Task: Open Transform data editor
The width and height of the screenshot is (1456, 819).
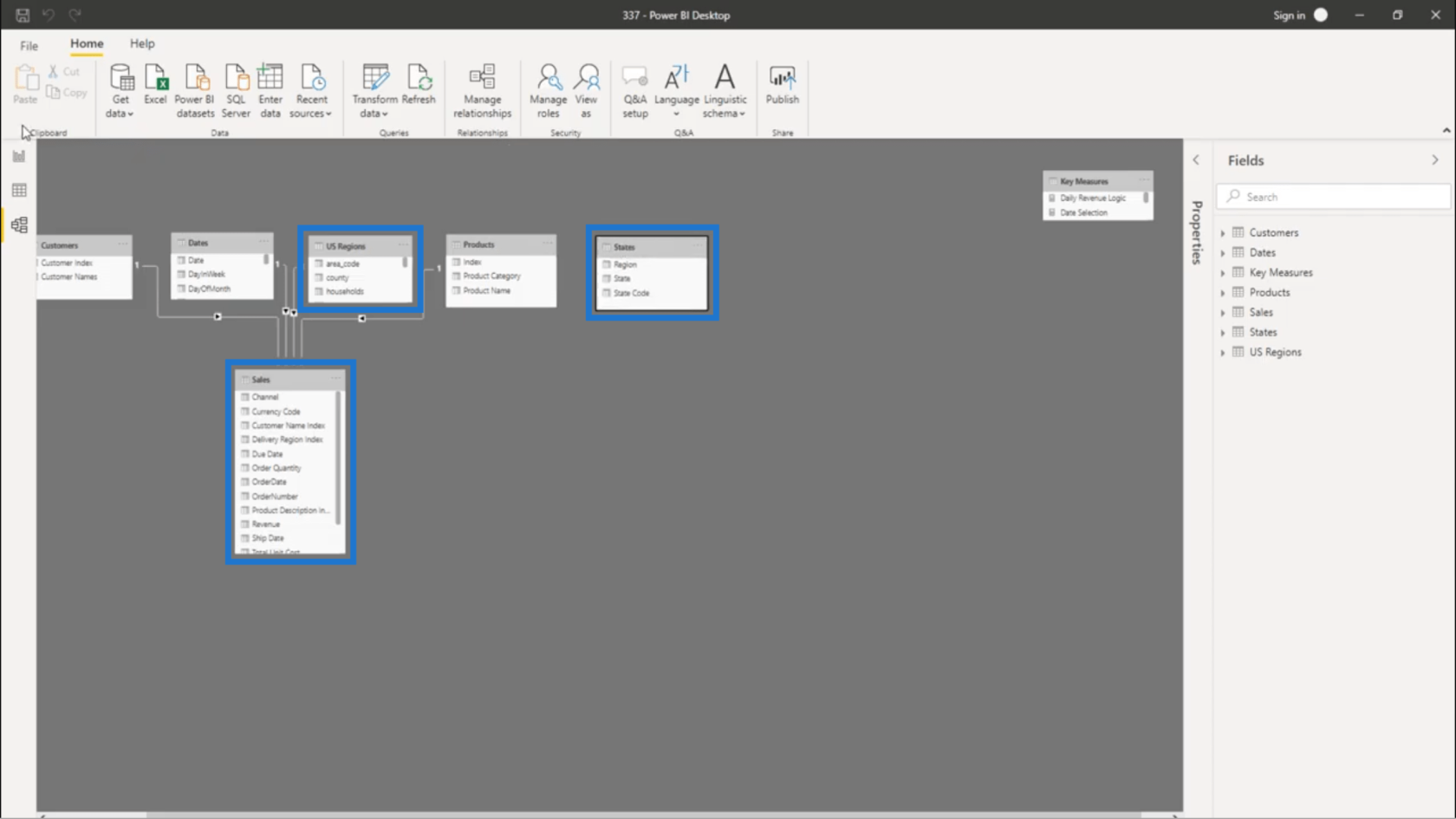Action: pos(374,91)
